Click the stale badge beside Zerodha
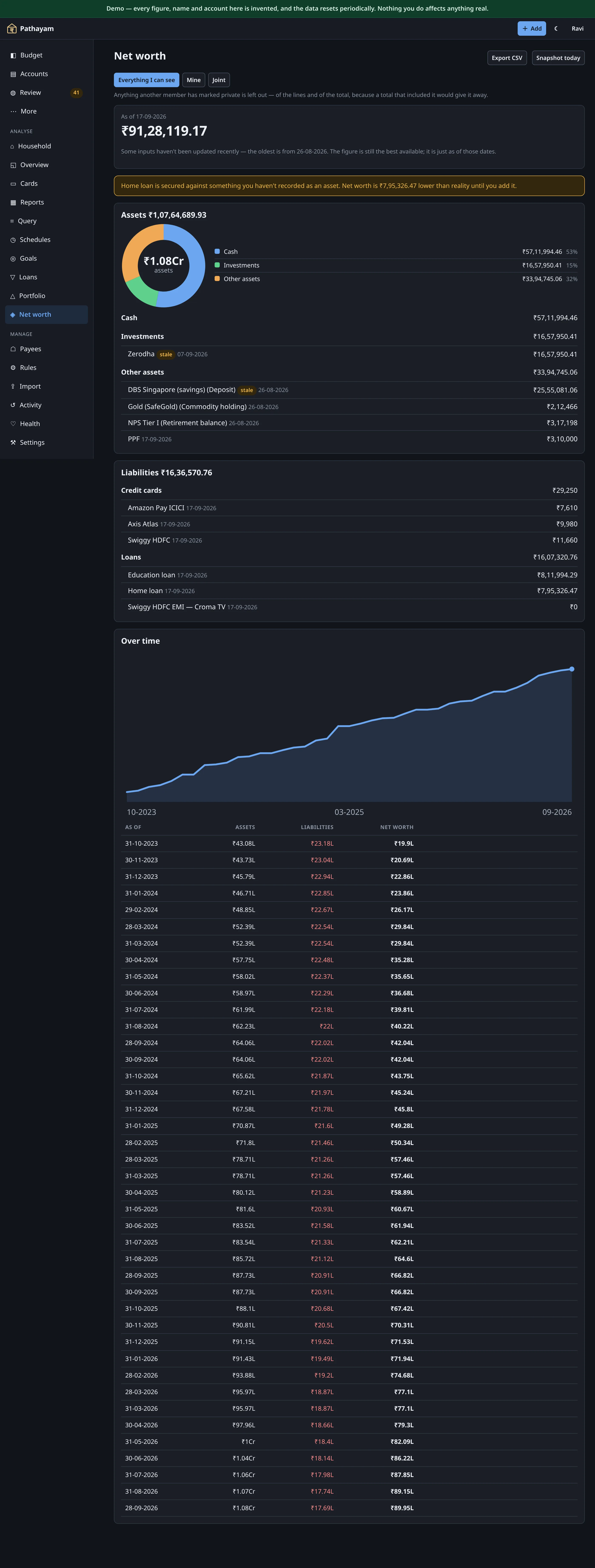This screenshot has width=595, height=1568. [166, 355]
